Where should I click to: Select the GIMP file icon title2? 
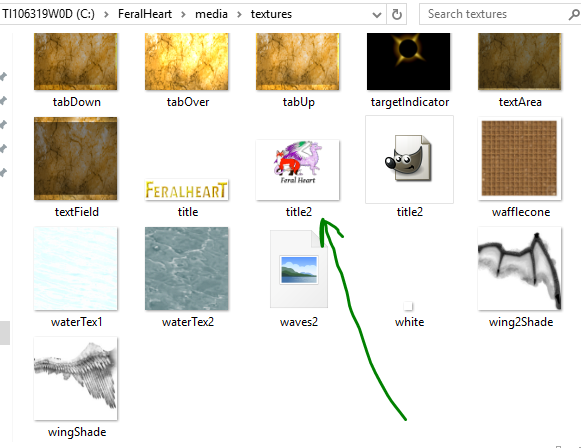click(409, 159)
